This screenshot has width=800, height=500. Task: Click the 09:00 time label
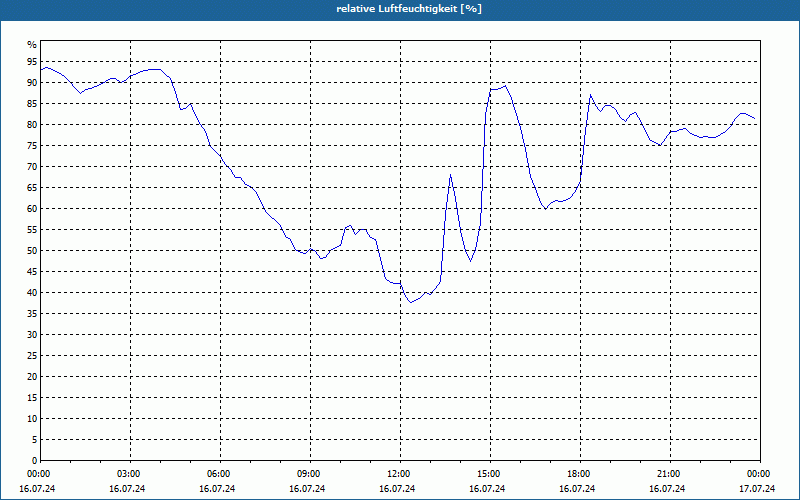tap(310, 474)
